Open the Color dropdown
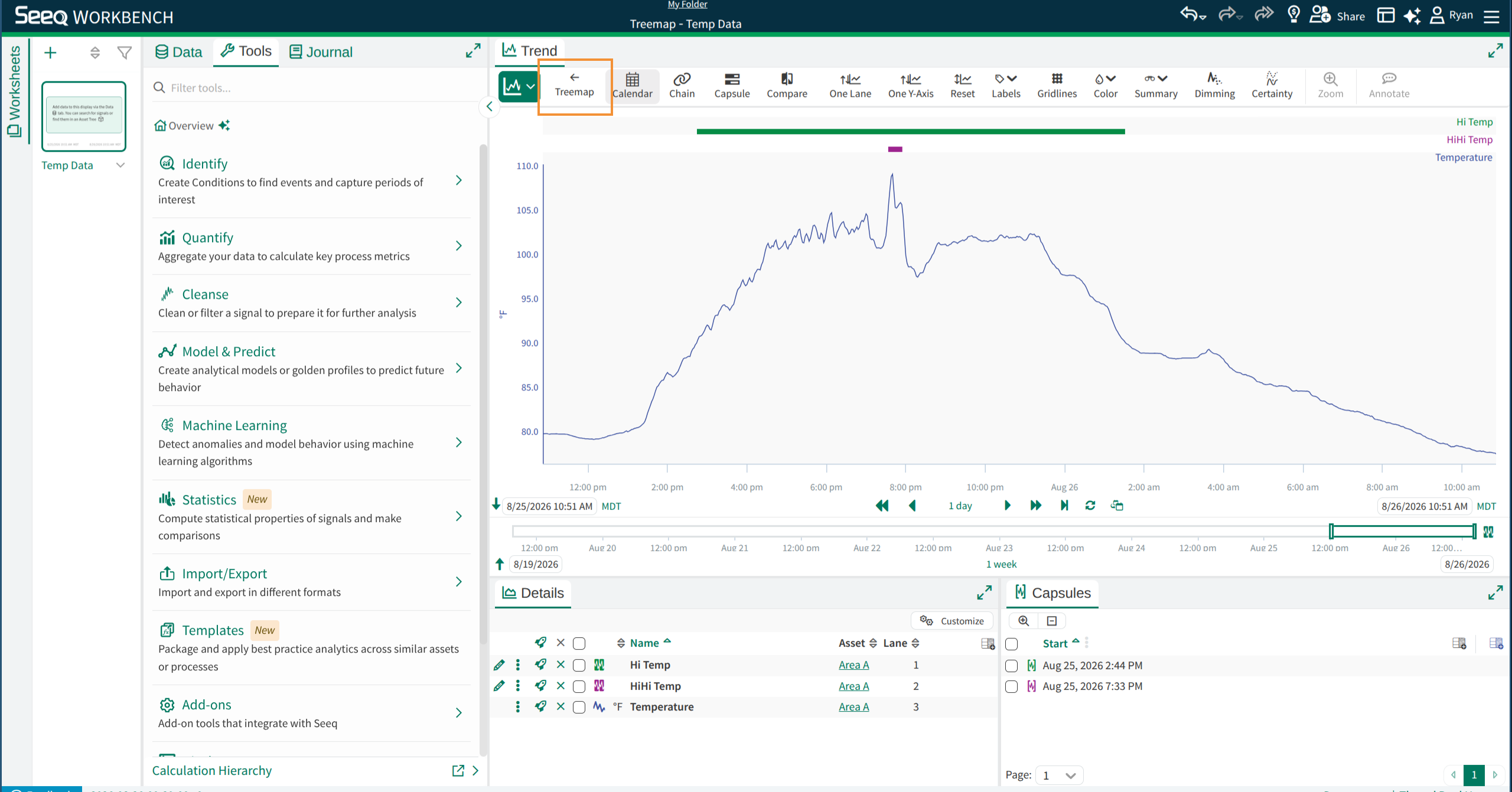 click(1105, 86)
